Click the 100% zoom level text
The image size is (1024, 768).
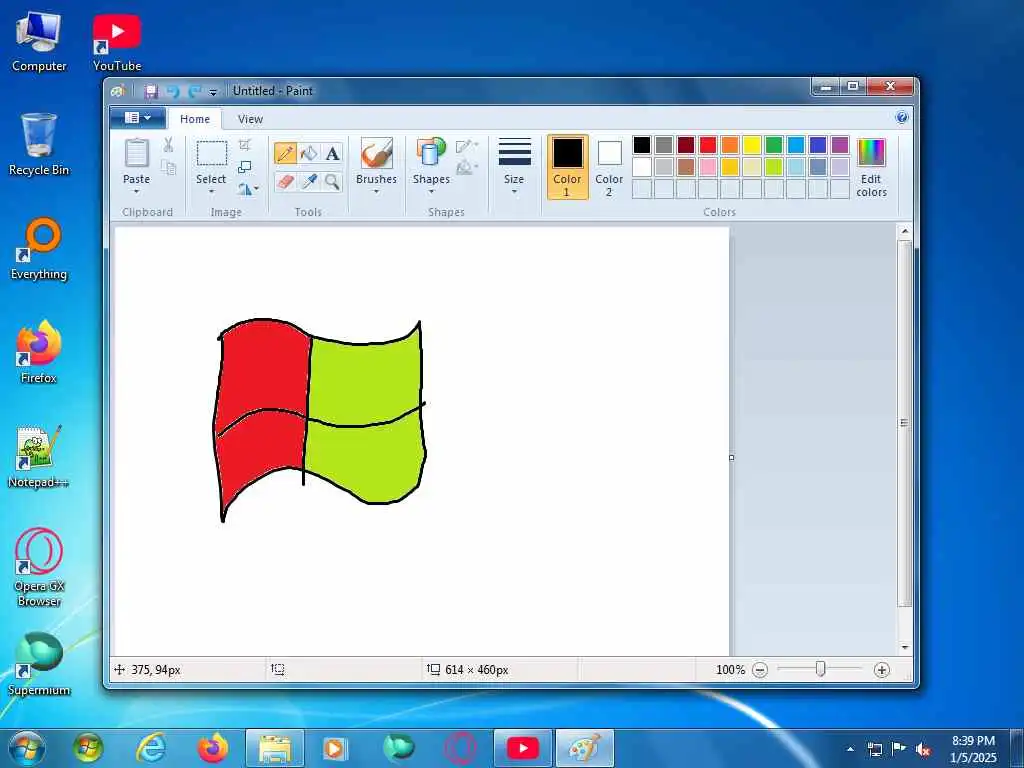pyautogui.click(x=730, y=670)
